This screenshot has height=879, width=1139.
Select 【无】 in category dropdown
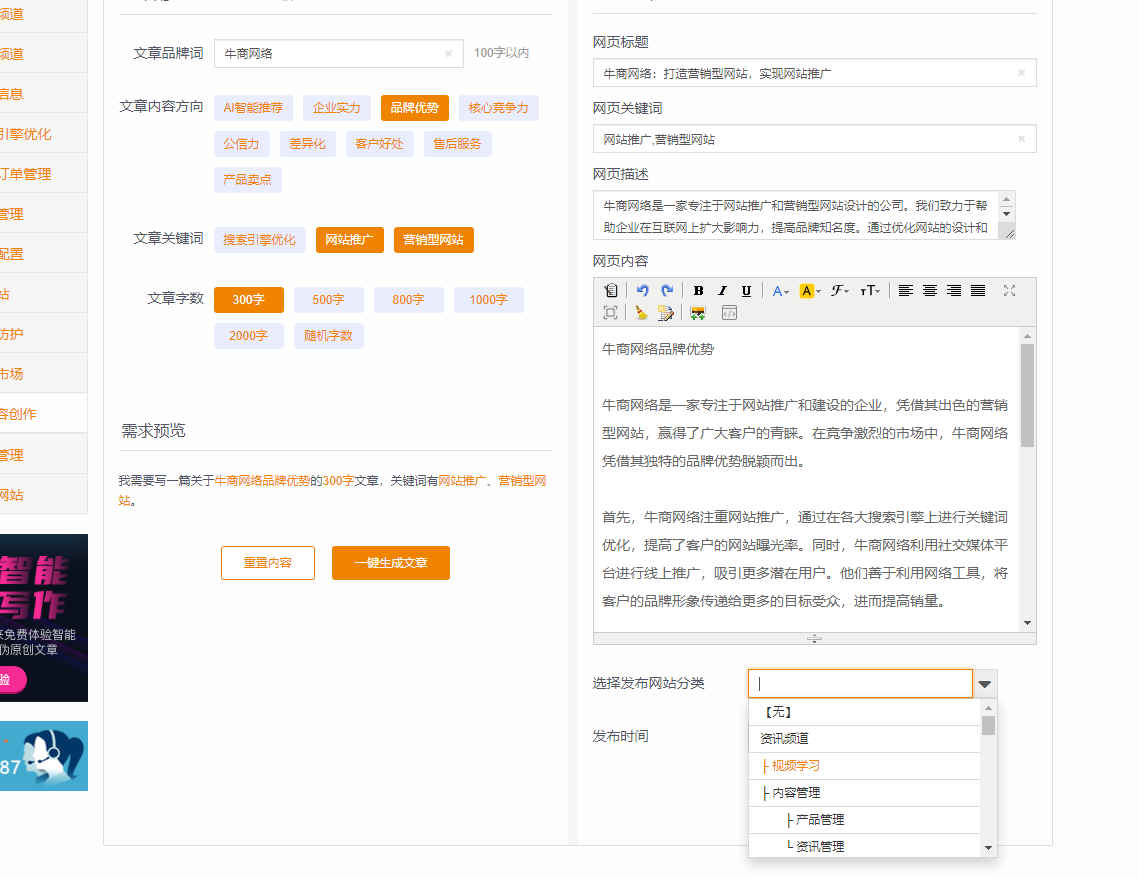tap(864, 712)
